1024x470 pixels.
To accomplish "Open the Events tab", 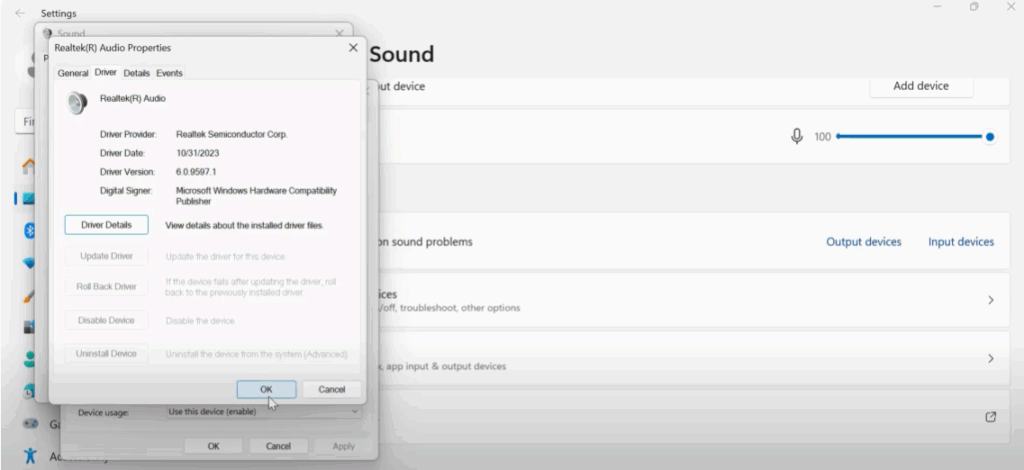I will tap(169, 73).
